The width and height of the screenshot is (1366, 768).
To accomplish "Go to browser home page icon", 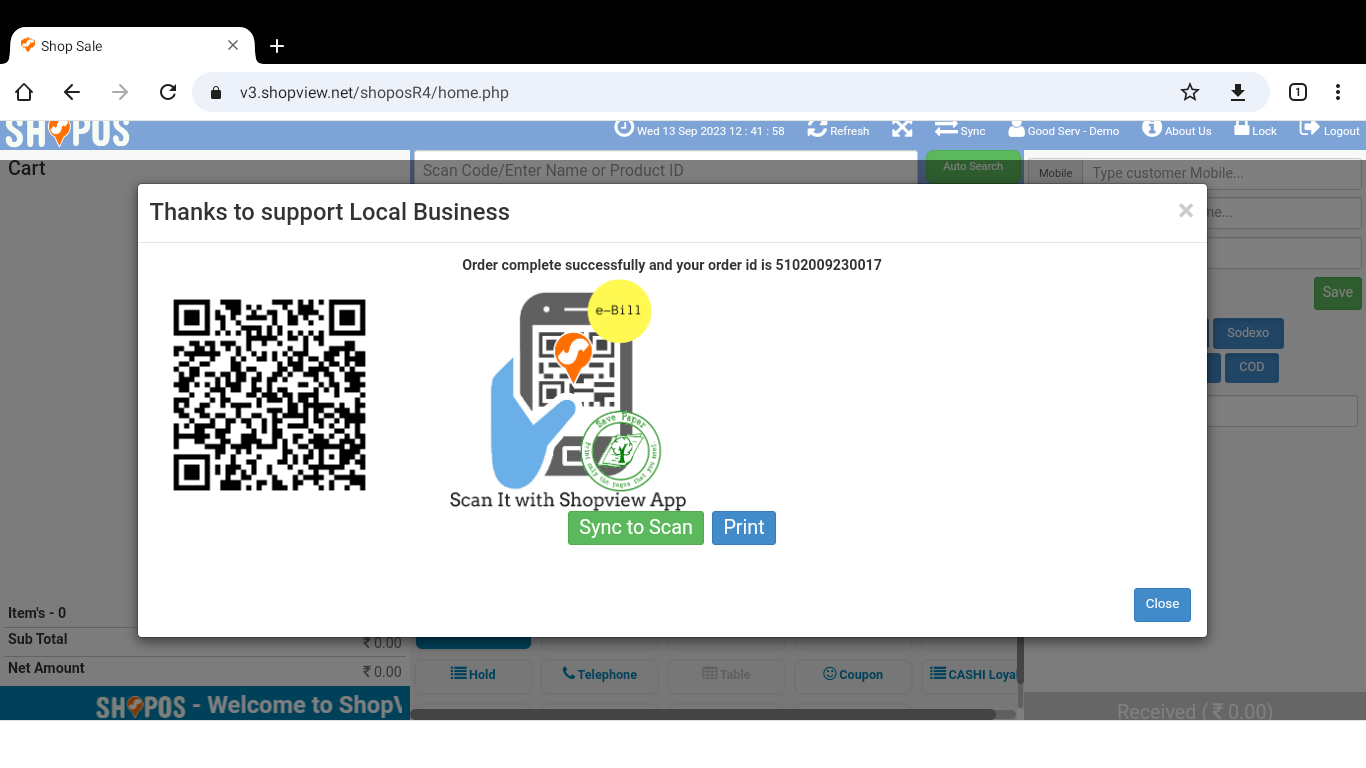I will [24, 92].
